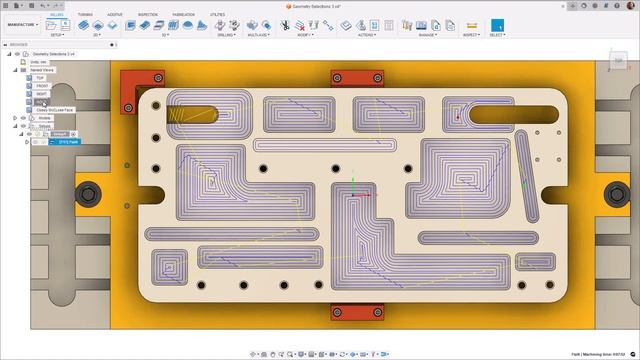Viewport: 640px width, 360px height.
Task: Select the FRONT named view
Action: click(x=42, y=86)
